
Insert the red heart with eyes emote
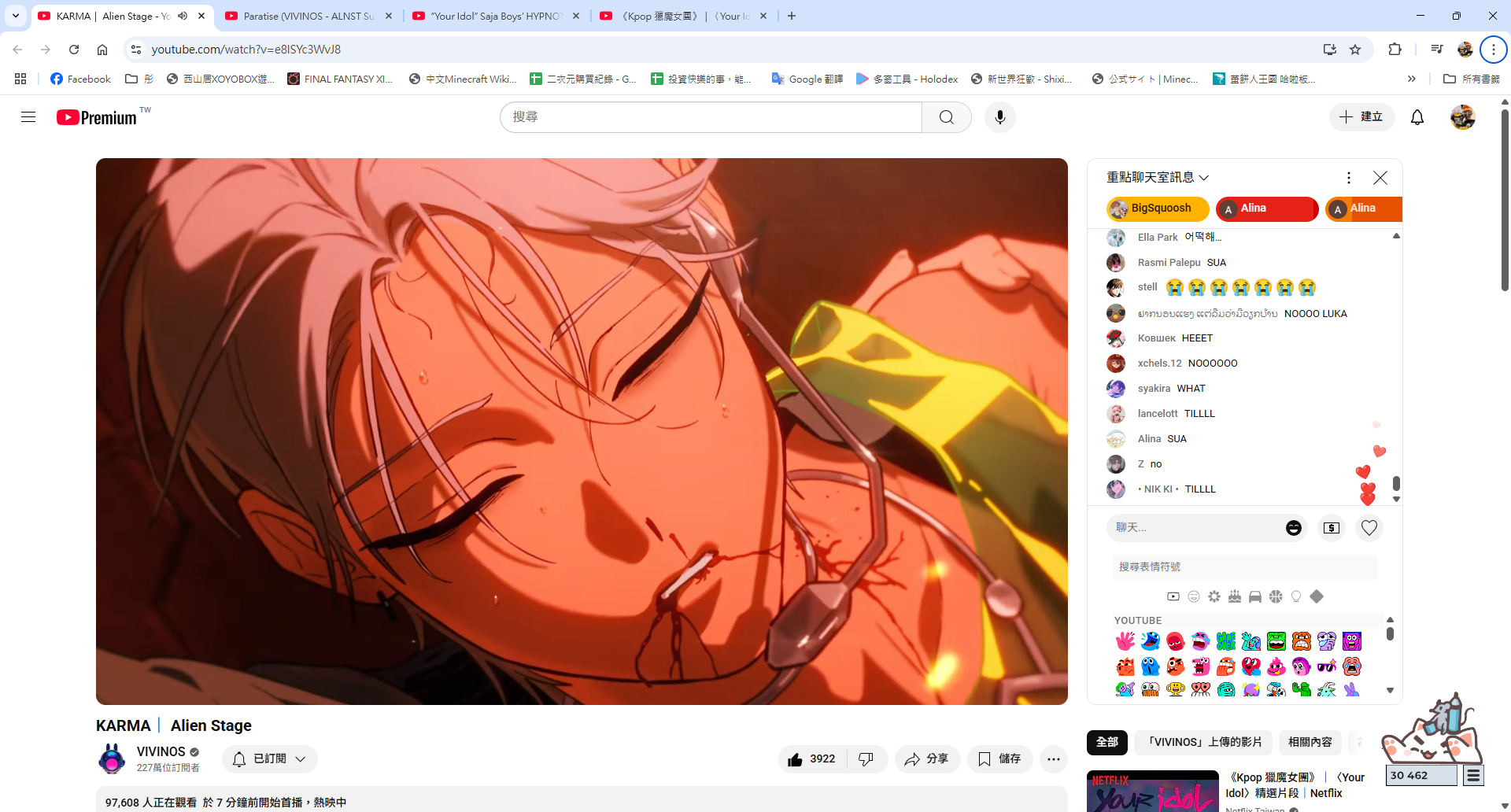1251,666
